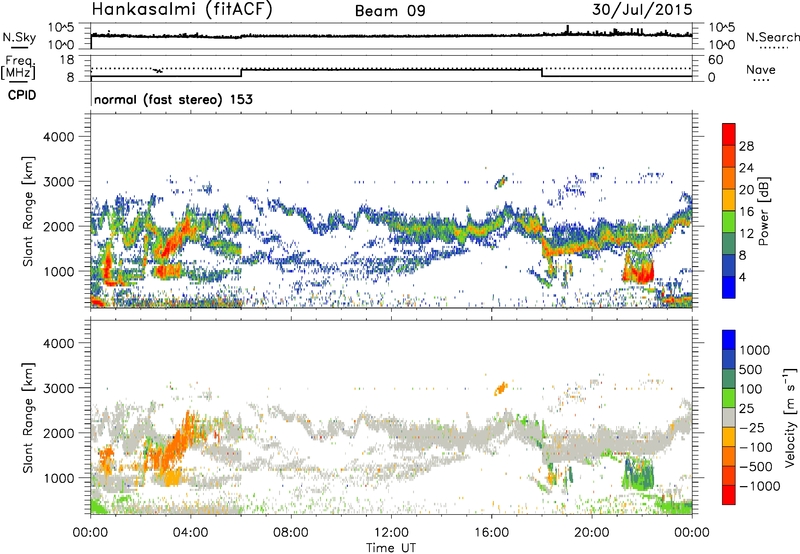
Task: Click the text normal (fast stereo) 153
Action: click(173, 99)
